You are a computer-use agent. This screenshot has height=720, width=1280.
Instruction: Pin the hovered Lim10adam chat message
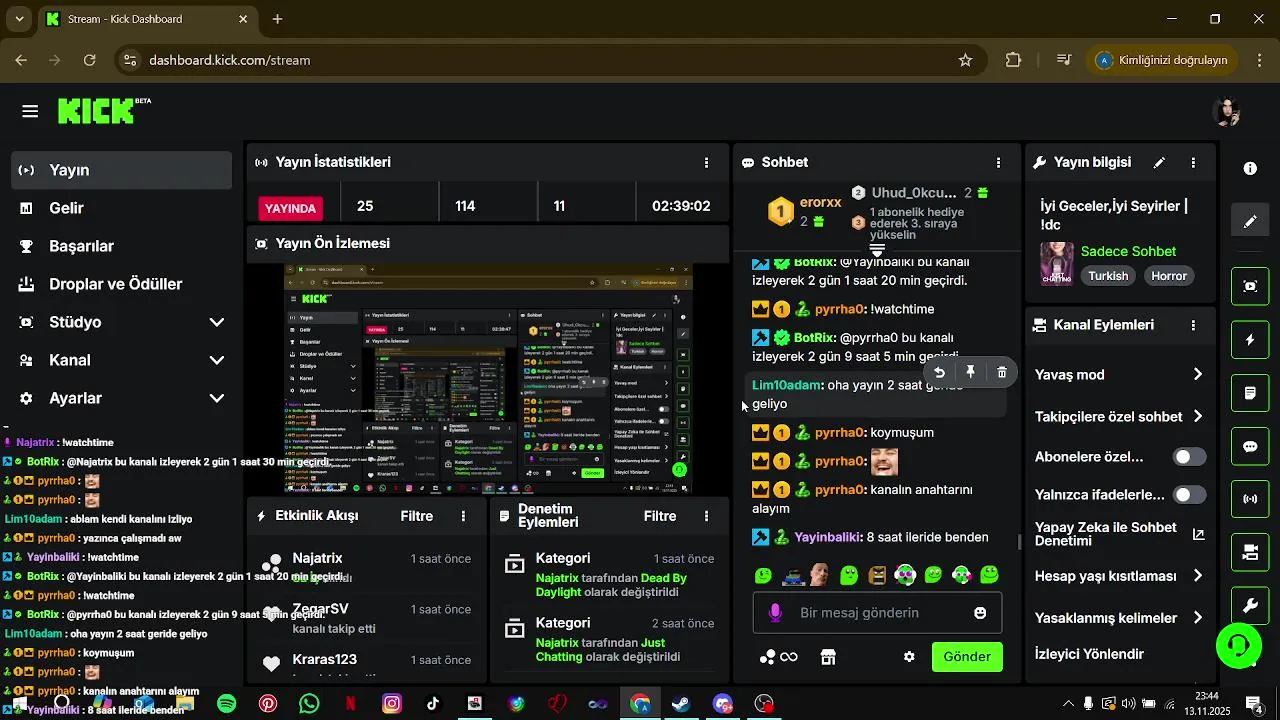(x=970, y=372)
